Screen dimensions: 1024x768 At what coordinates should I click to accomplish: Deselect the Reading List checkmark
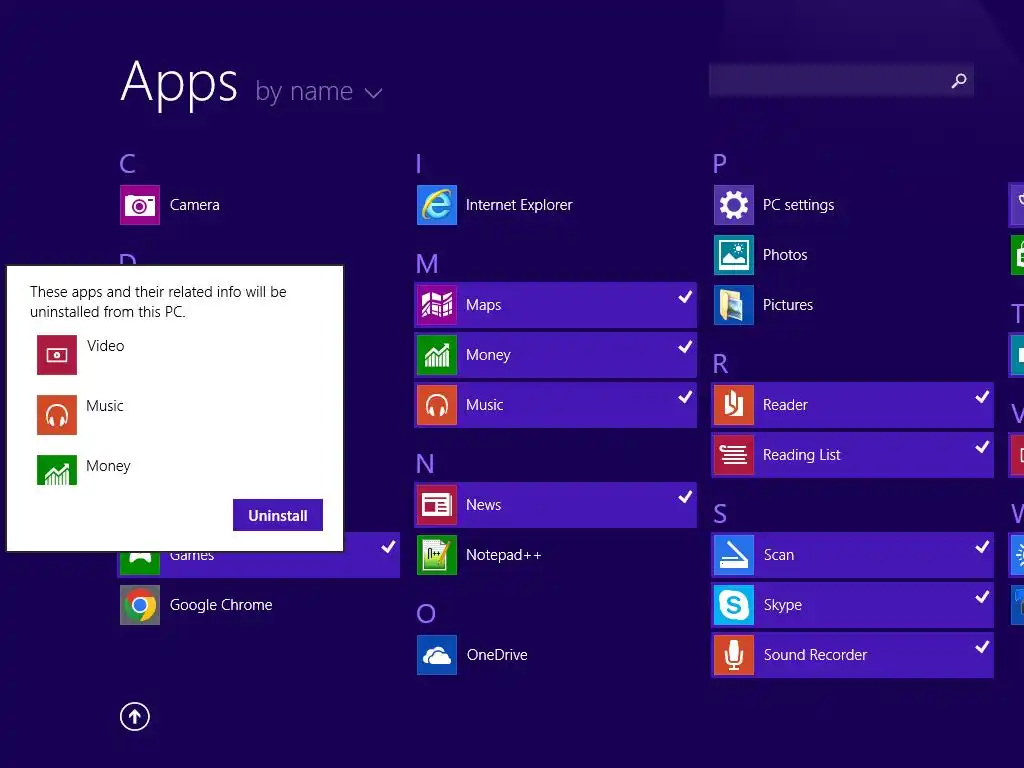pyautogui.click(x=982, y=447)
